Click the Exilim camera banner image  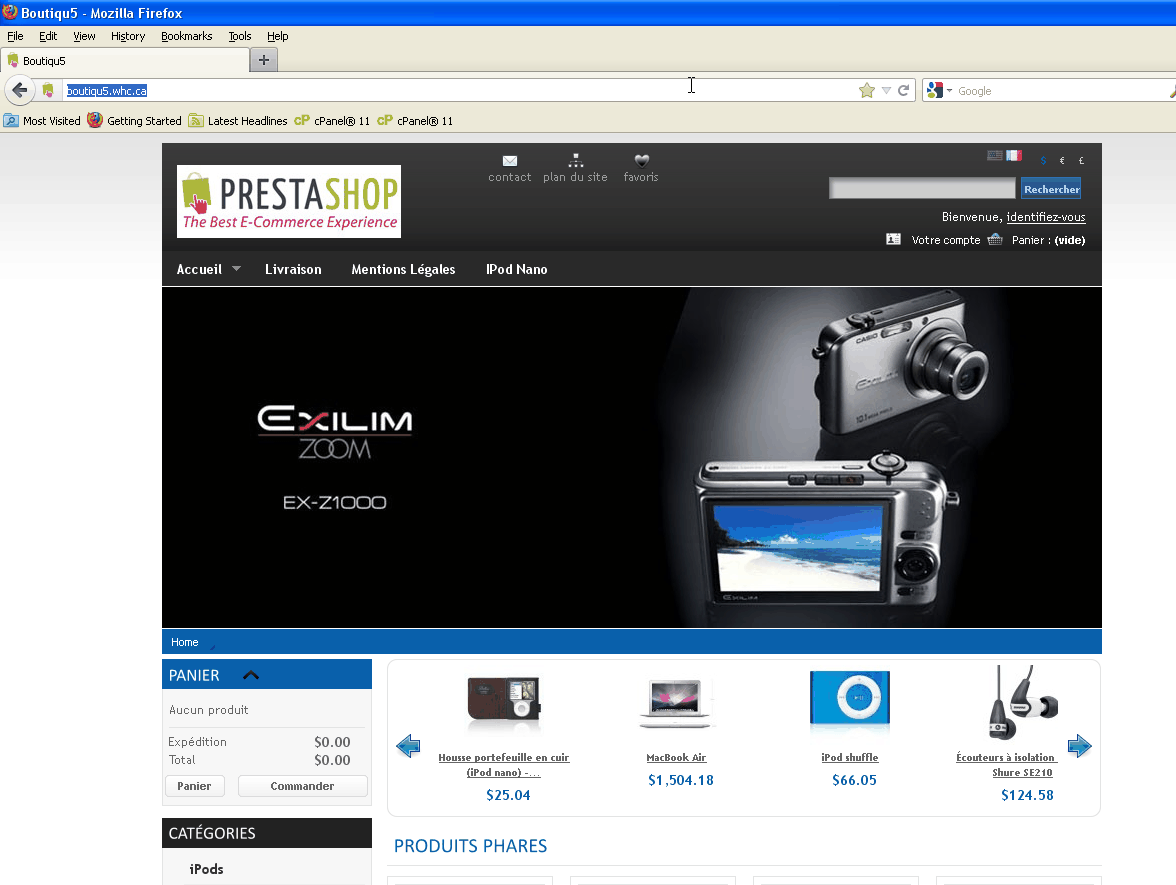point(632,458)
